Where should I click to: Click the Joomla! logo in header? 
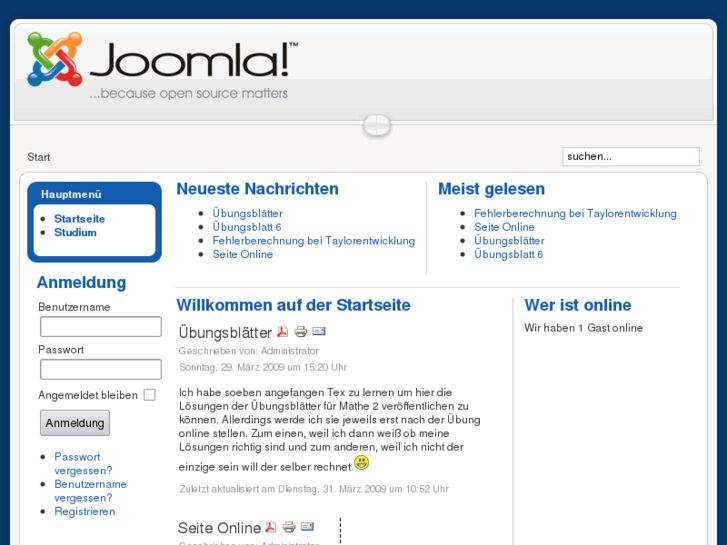coord(162,65)
